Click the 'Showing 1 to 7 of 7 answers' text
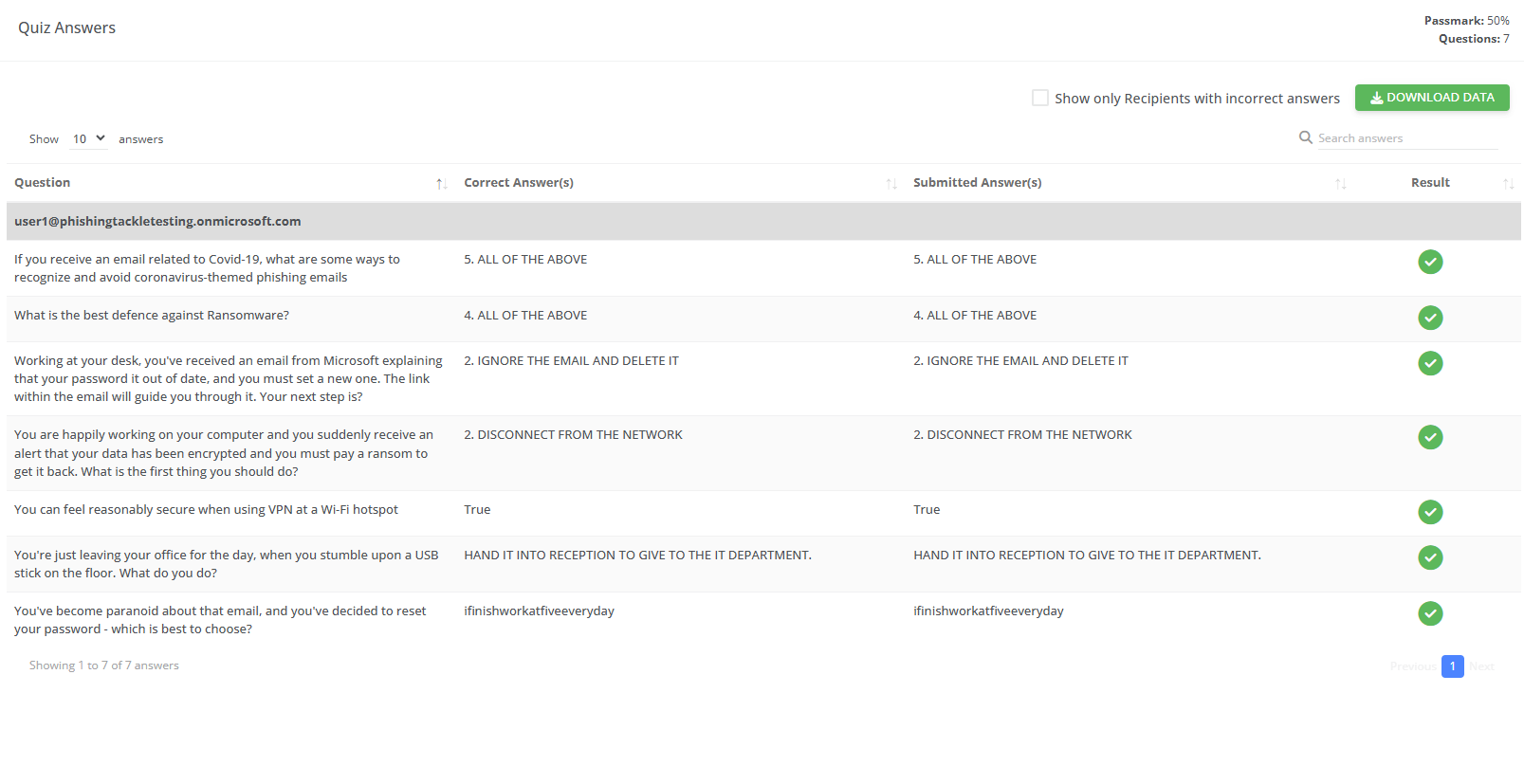The height and width of the screenshot is (784, 1524). pyautogui.click(x=104, y=665)
